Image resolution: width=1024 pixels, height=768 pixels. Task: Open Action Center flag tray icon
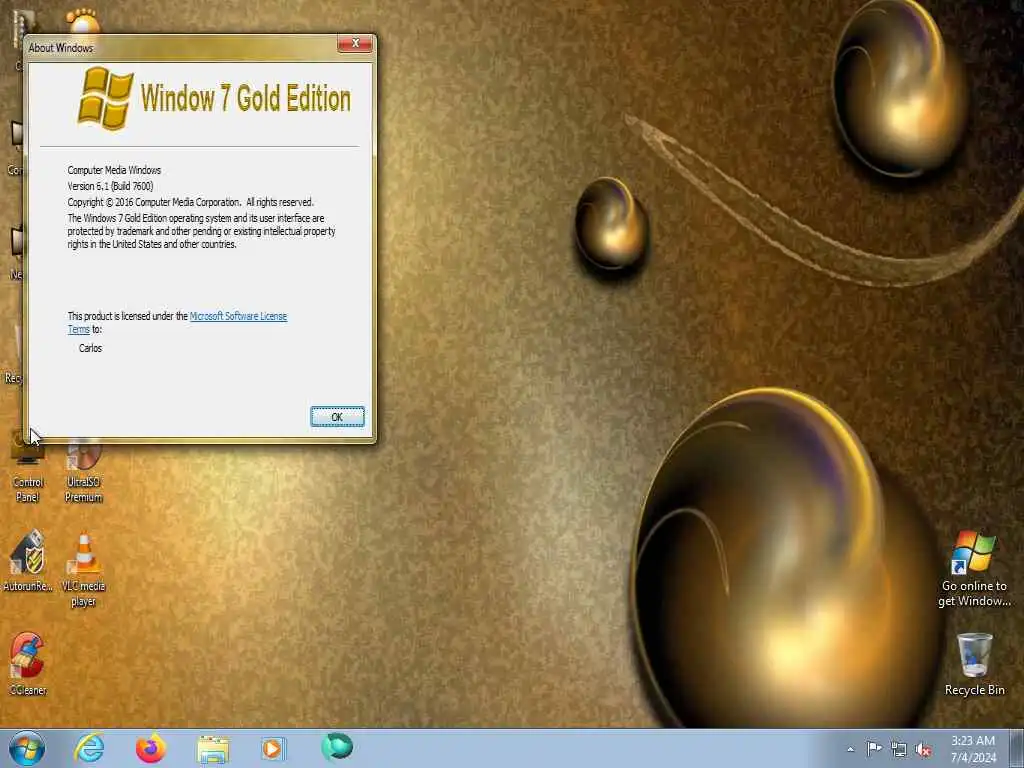(874, 748)
